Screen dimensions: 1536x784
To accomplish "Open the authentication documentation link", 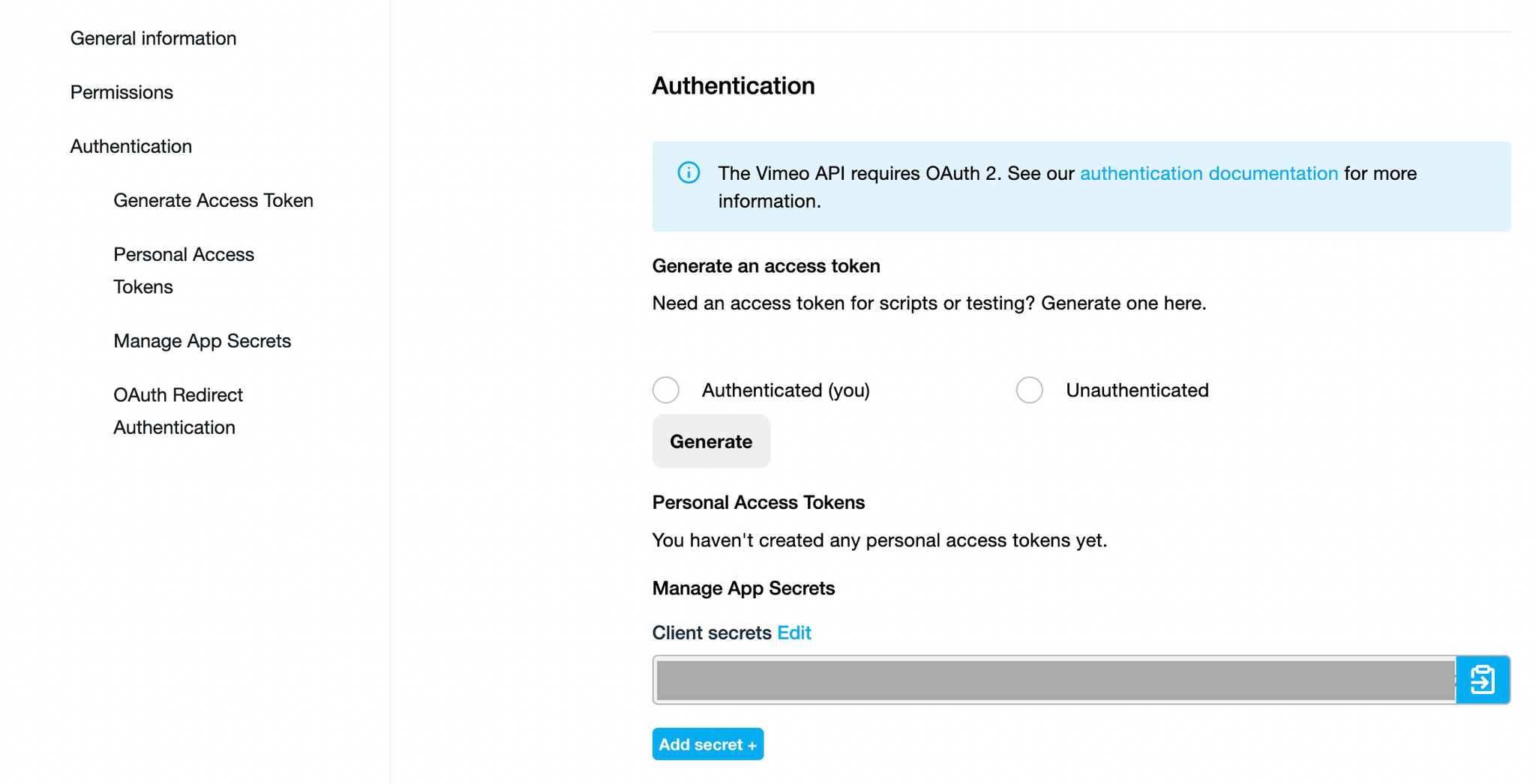I will (x=1209, y=173).
